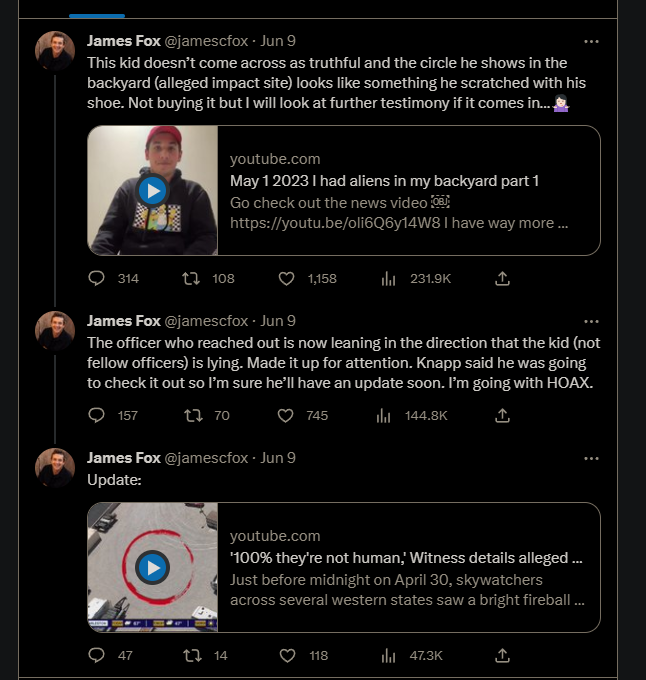View analytics showing 231.9K views
Screen dimensions: 646x680
[390, 278]
